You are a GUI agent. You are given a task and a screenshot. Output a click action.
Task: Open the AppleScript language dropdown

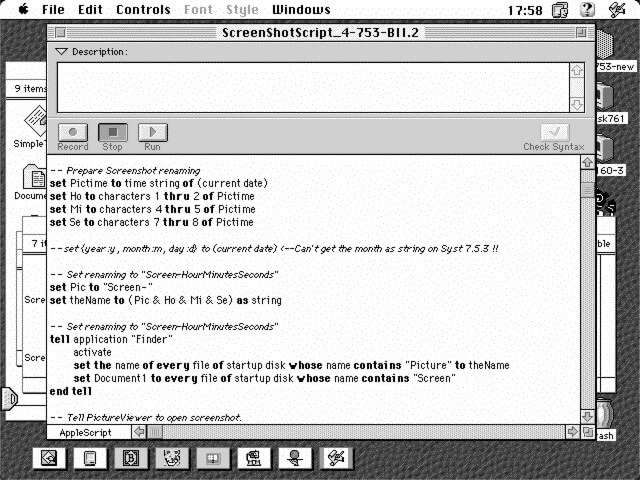click(x=88, y=432)
